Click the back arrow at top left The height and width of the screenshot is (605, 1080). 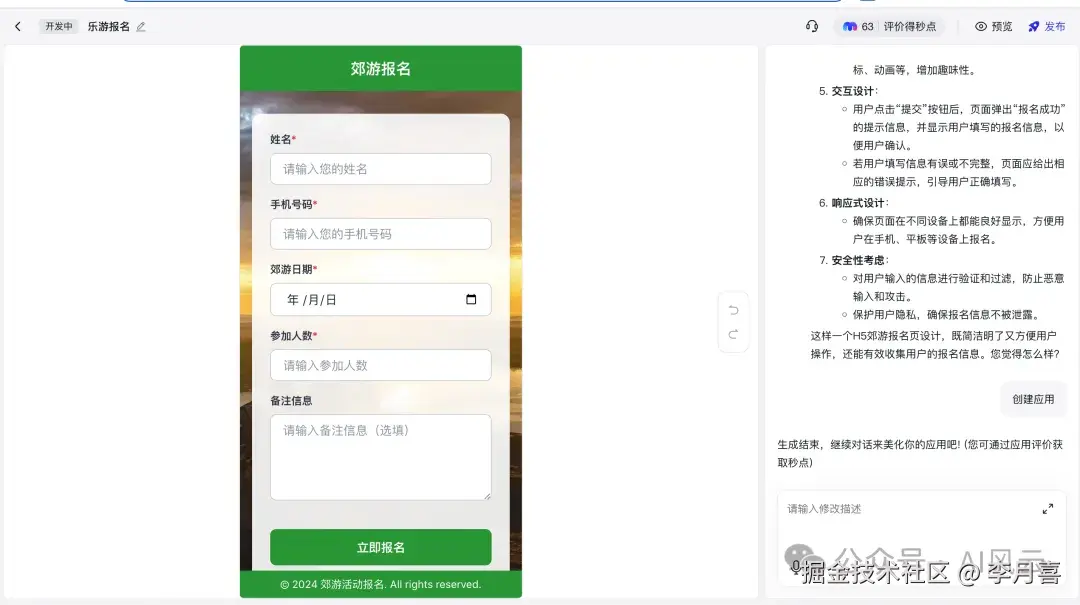click(19, 27)
